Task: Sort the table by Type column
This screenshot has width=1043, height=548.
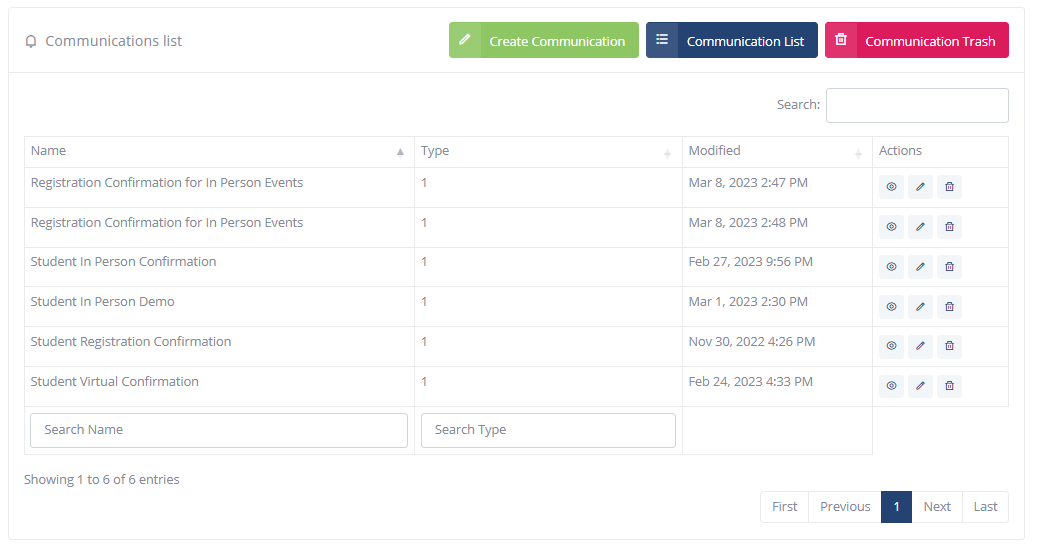Action: point(547,151)
